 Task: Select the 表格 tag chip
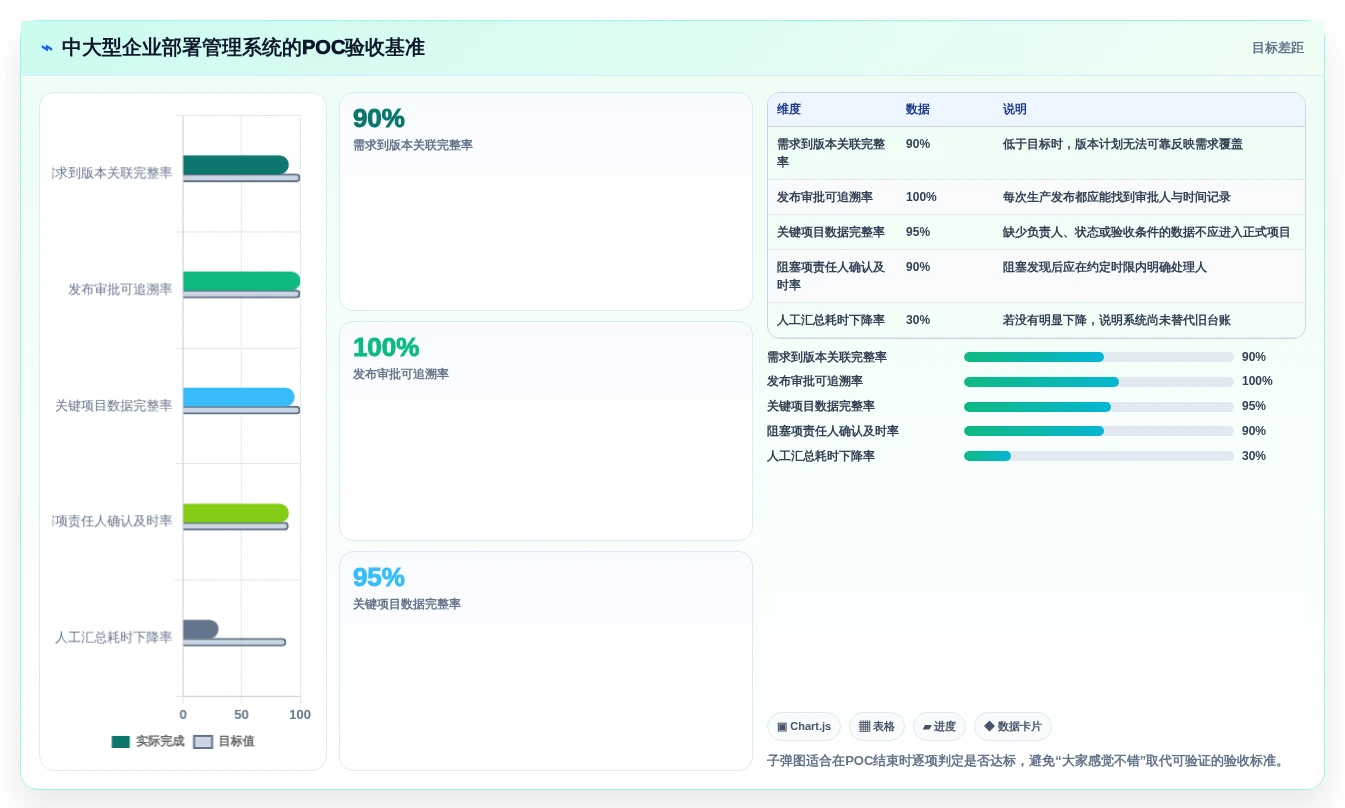click(877, 727)
